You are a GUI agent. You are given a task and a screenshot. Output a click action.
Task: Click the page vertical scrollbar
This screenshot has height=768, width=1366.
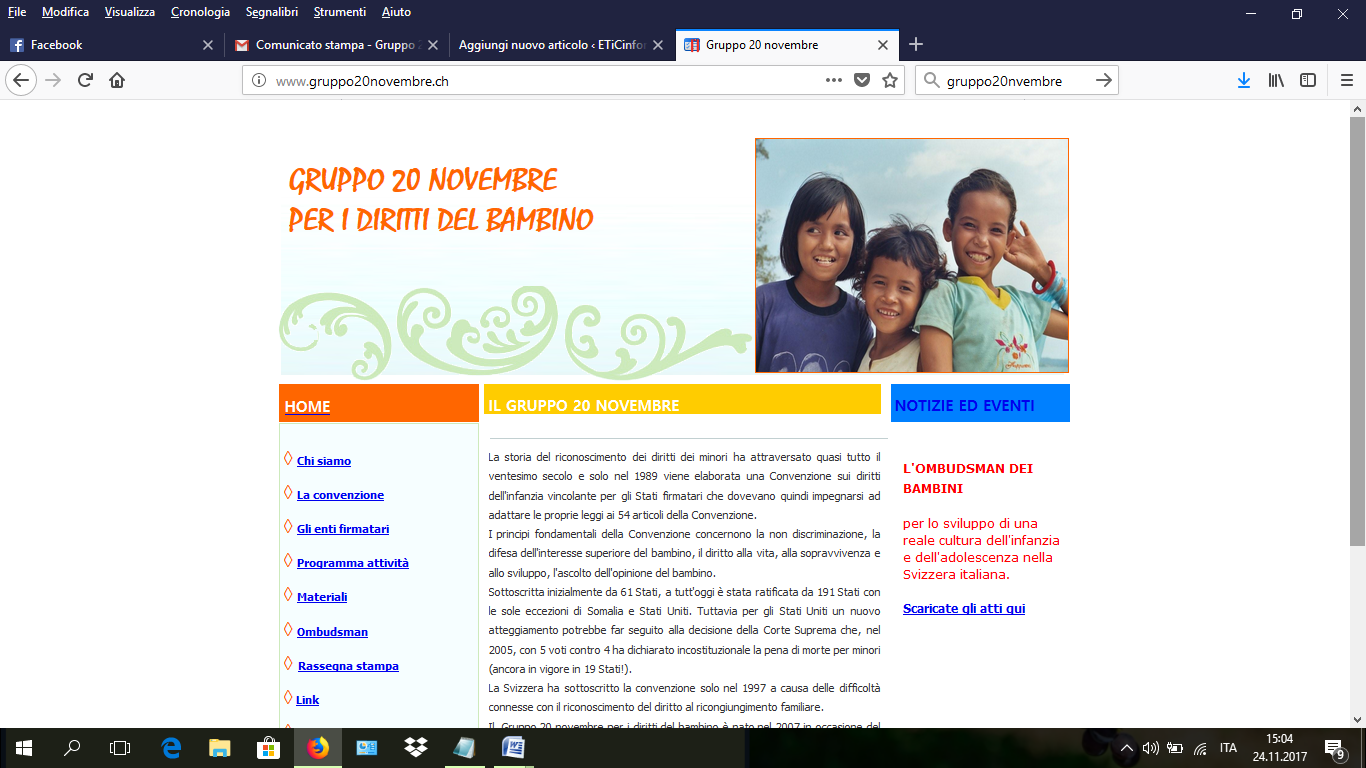click(x=1357, y=330)
